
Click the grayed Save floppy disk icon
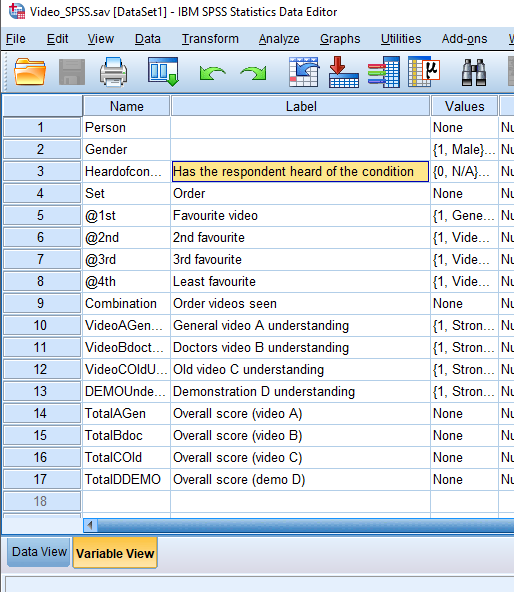72,72
